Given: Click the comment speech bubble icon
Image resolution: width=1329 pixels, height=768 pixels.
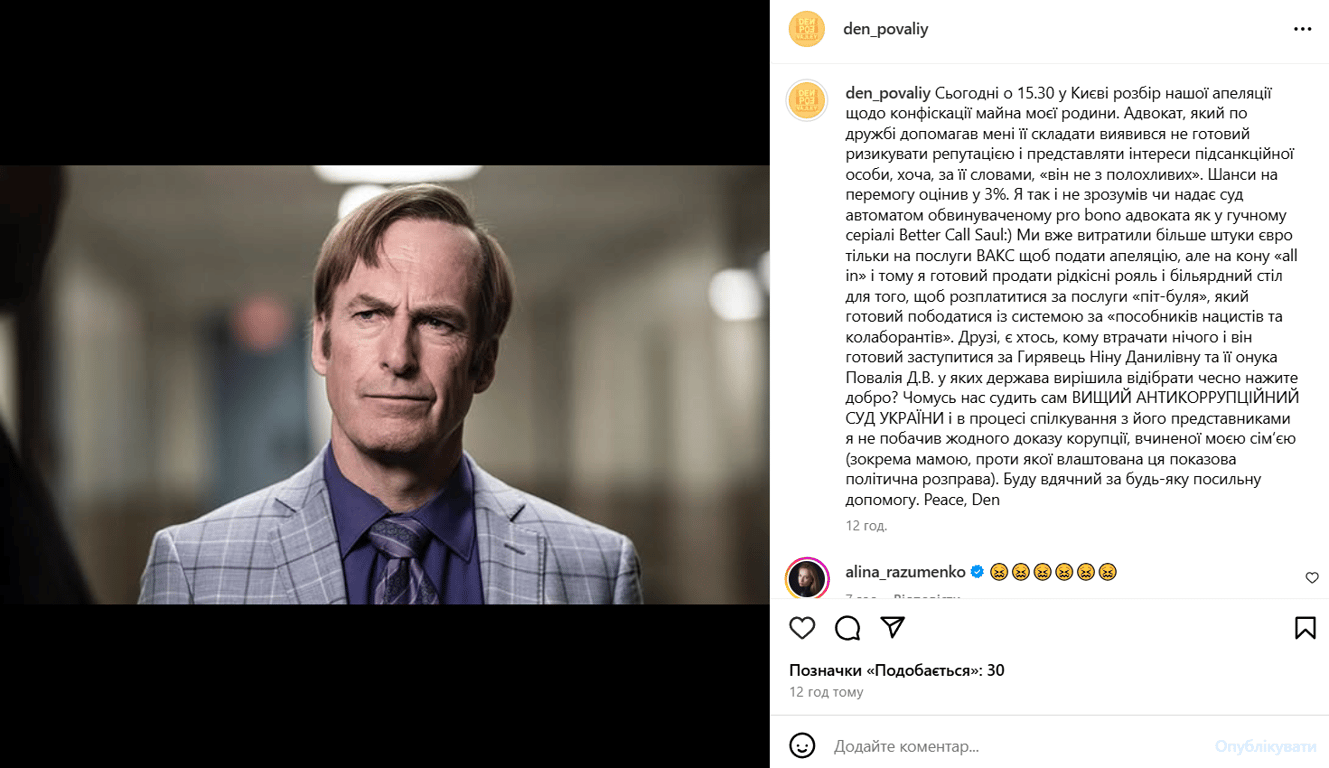Looking at the screenshot, I should point(848,627).
